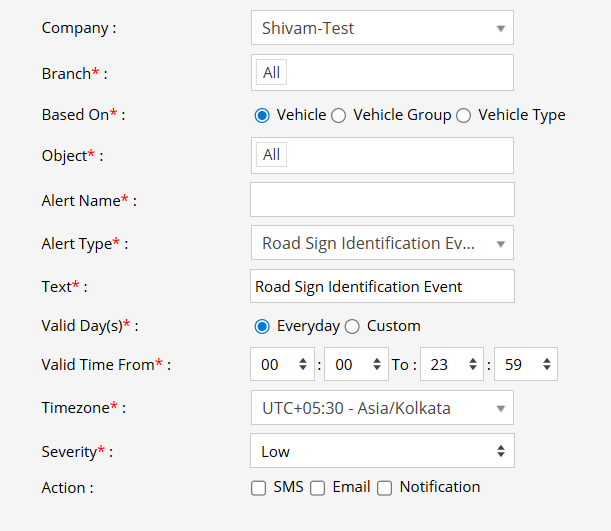Select the Everyday valid days option
This screenshot has width=611, height=531.
pyautogui.click(x=263, y=326)
